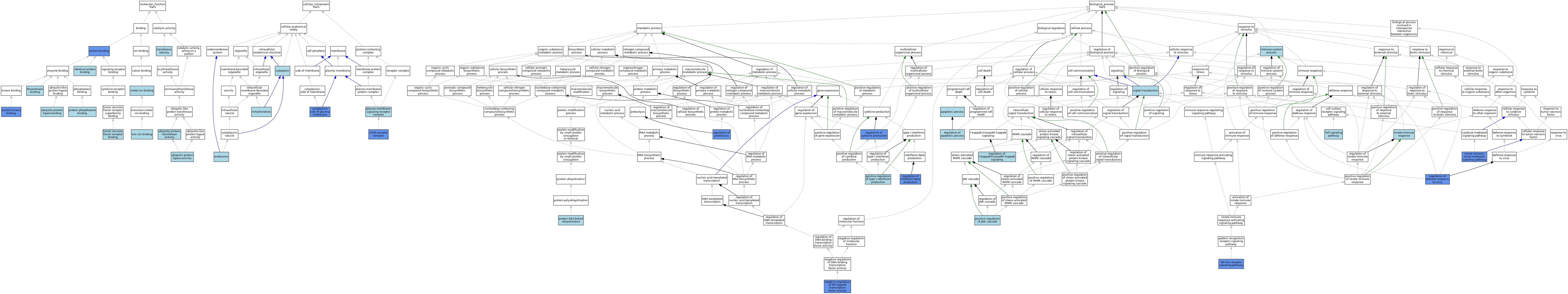
Task: Select the 'cell death' node
Action: pyautogui.click(x=984, y=71)
